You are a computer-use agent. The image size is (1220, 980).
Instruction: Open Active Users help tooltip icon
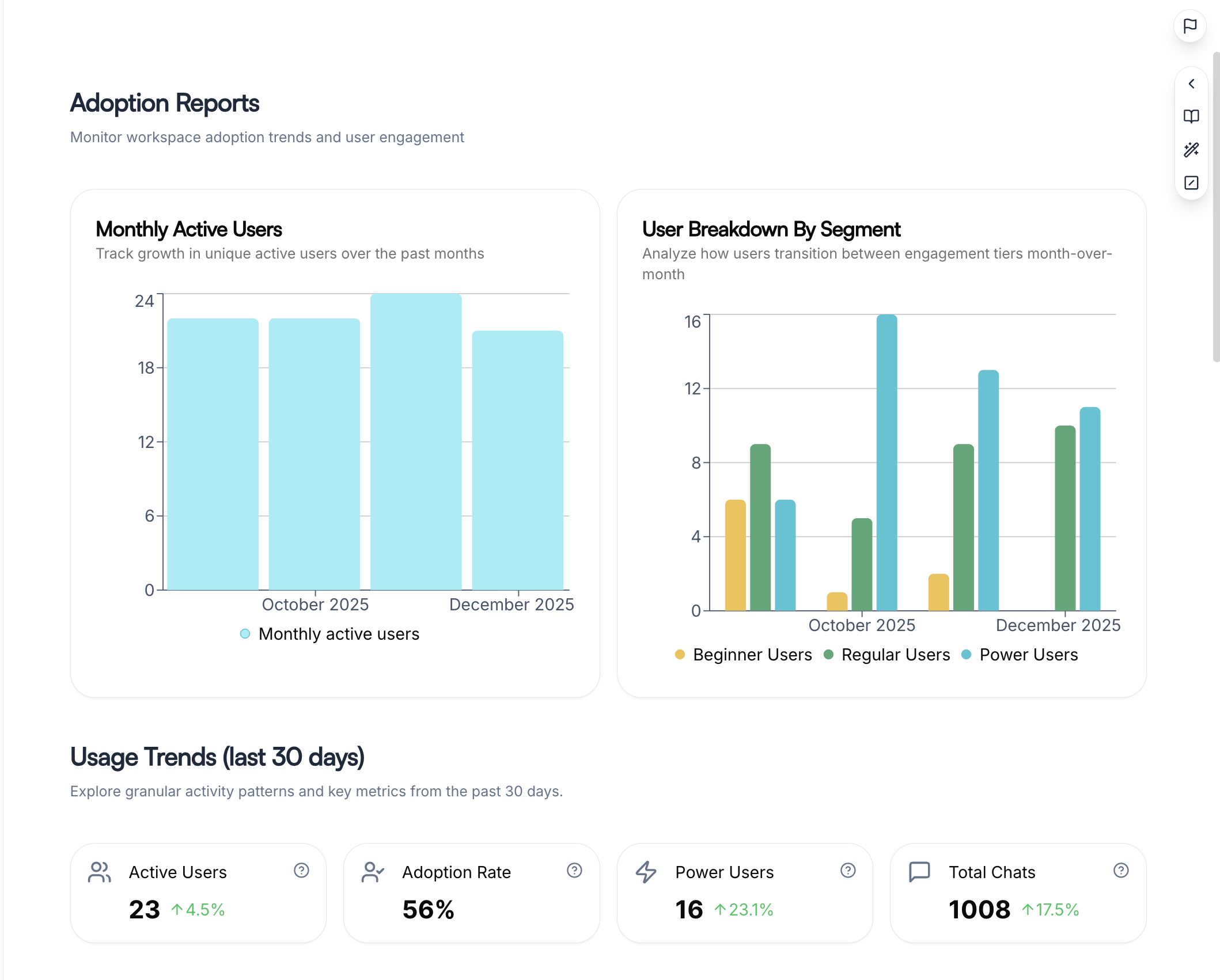coord(301,870)
